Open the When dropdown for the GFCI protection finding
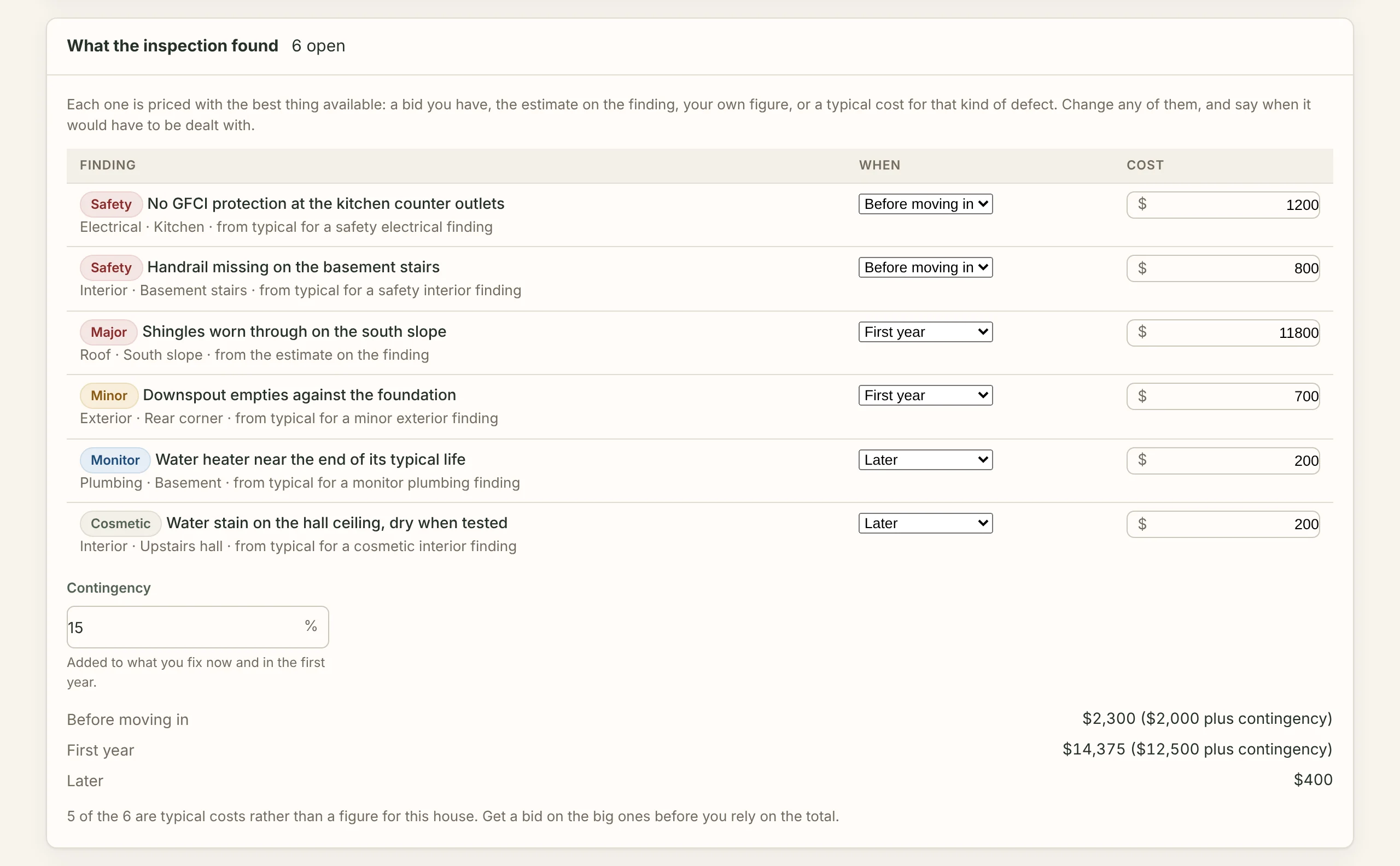Screen dimensions: 1400x866 pyautogui.click(x=925, y=204)
